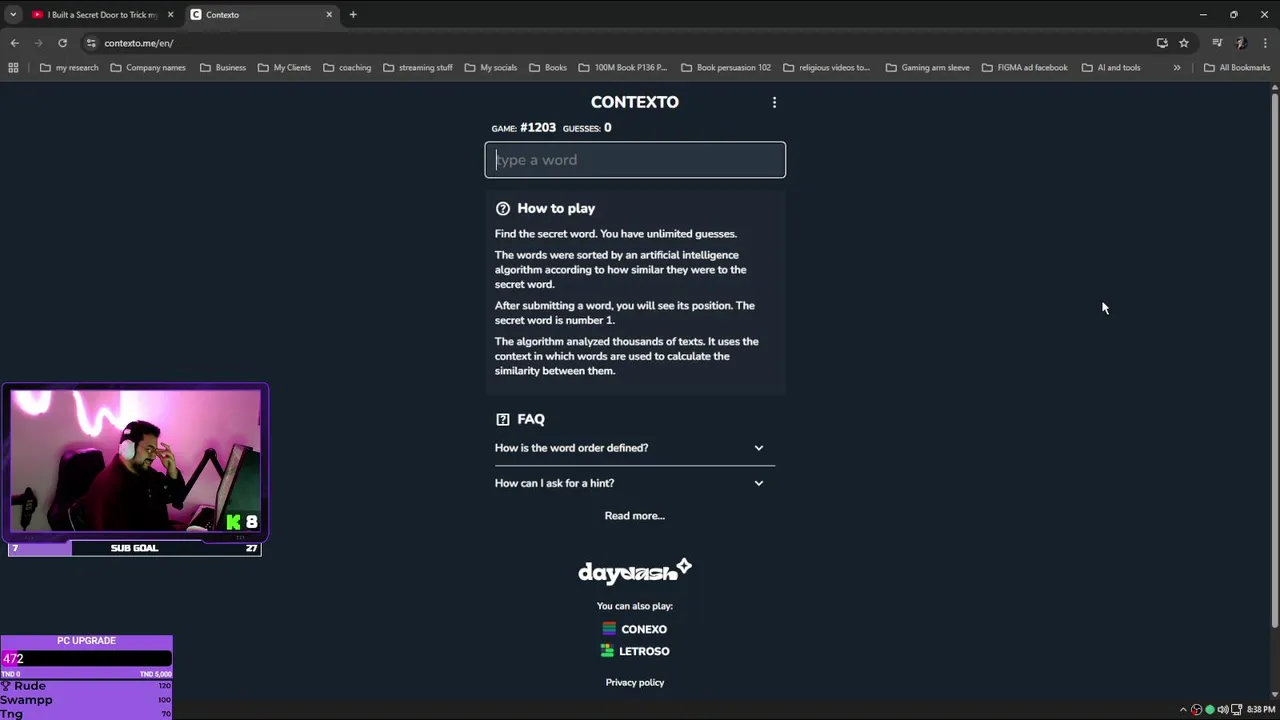Click the 'Swampp' donor name
The image size is (1280, 720).
click(x=26, y=700)
